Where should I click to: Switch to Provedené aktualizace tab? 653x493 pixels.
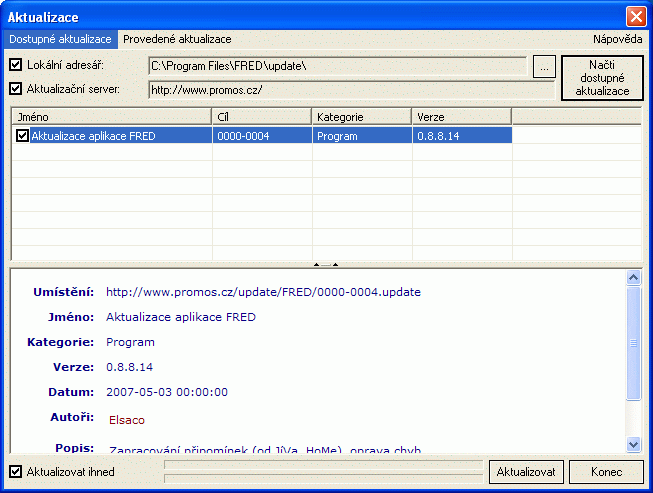click(177, 39)
